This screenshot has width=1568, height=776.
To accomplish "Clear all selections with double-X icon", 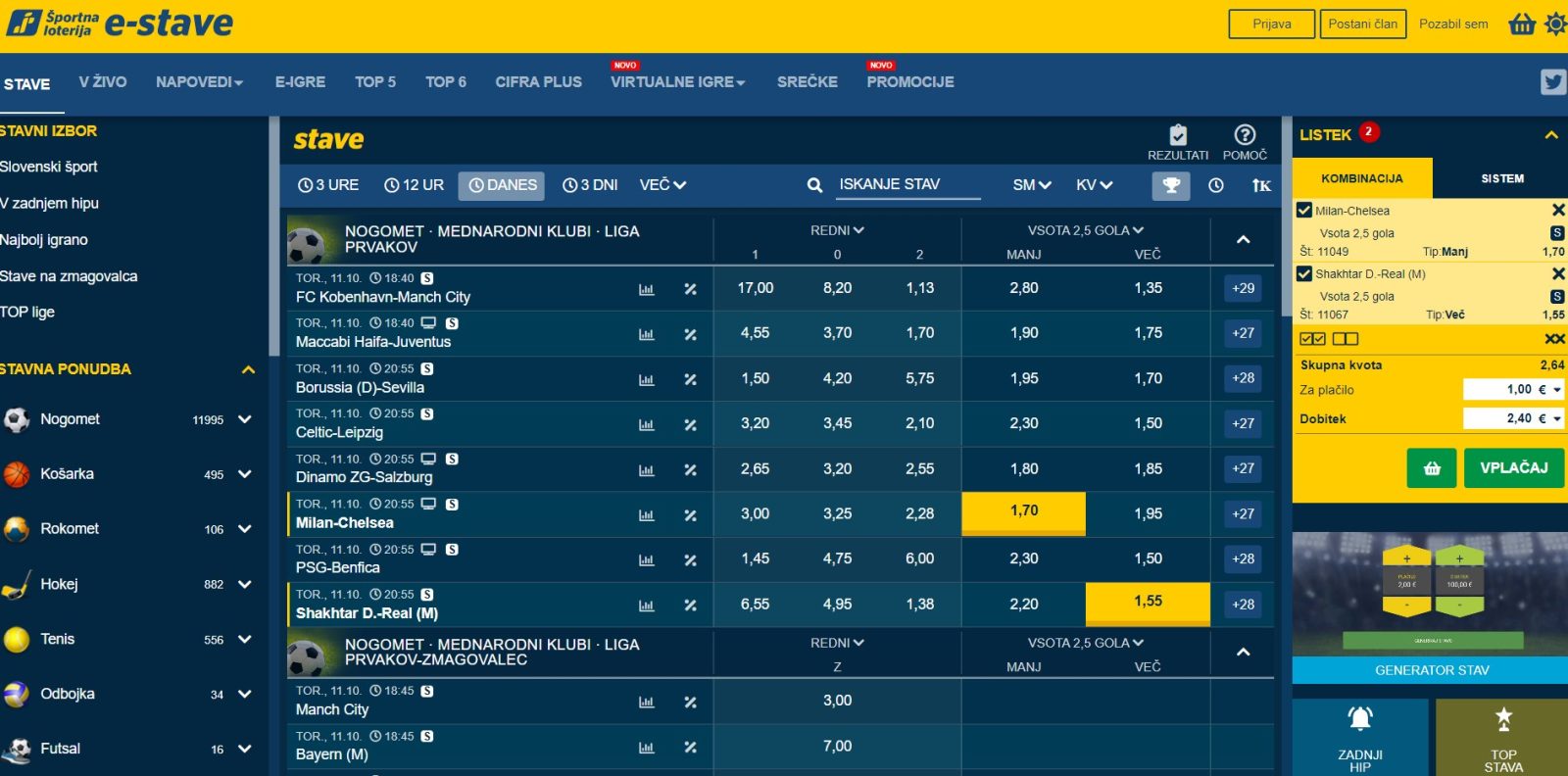I will pos(1555,339).
